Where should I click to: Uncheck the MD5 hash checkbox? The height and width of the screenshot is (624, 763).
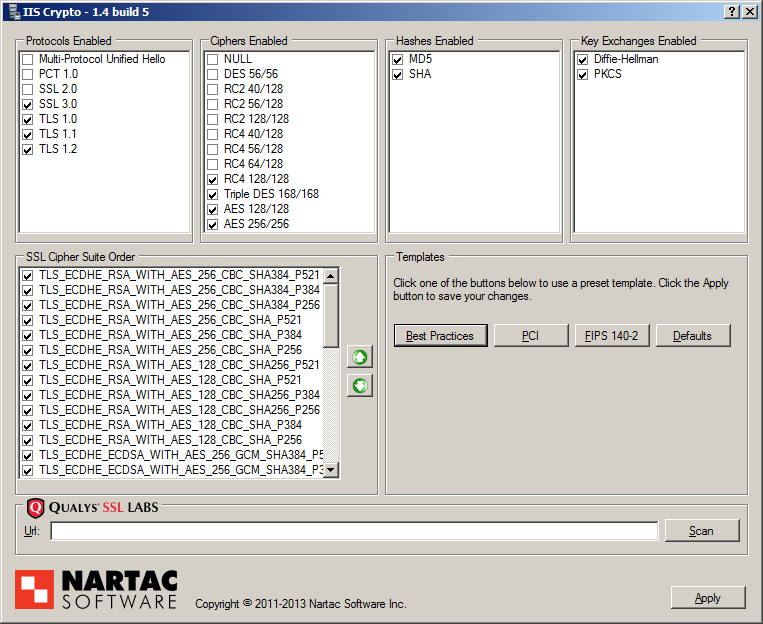398,59
